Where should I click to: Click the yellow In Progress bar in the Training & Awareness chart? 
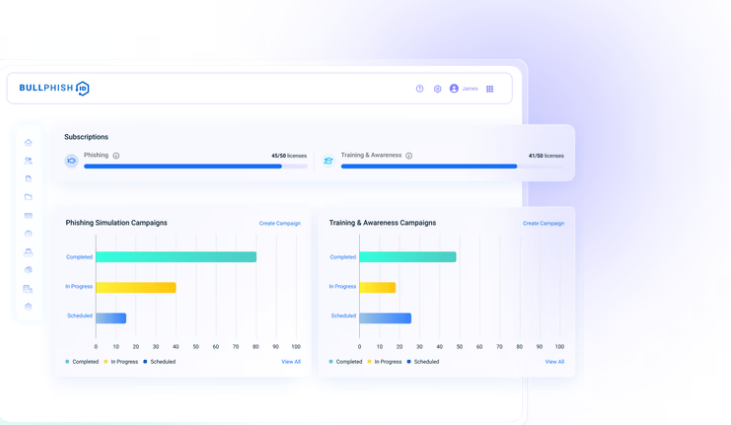pyautogui.click(x=378, y=288)
